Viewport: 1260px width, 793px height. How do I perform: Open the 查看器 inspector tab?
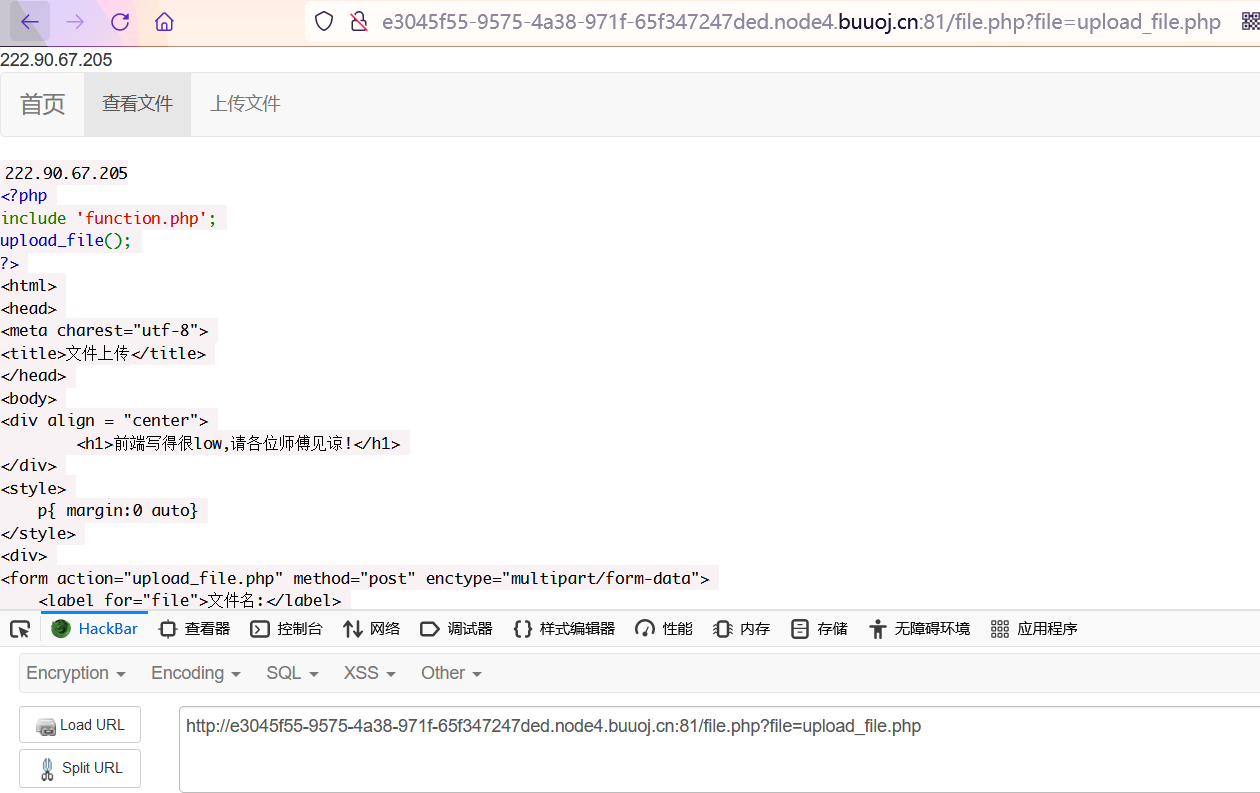tap(194, 629)
